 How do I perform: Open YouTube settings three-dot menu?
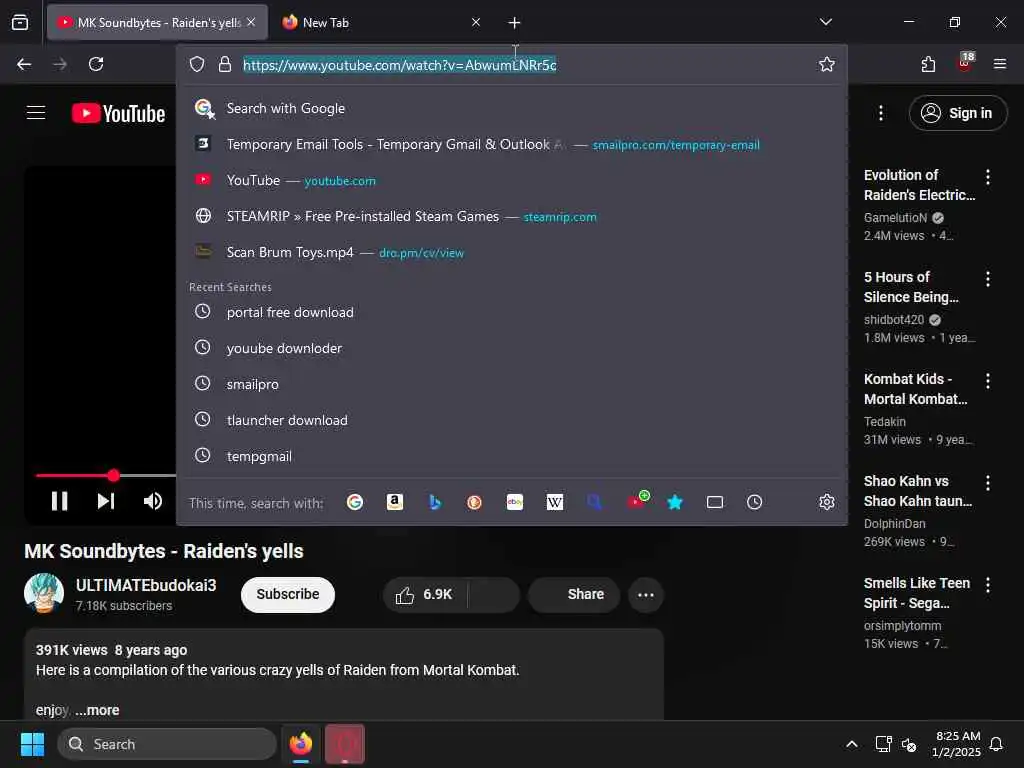click(x=880, y=113)
